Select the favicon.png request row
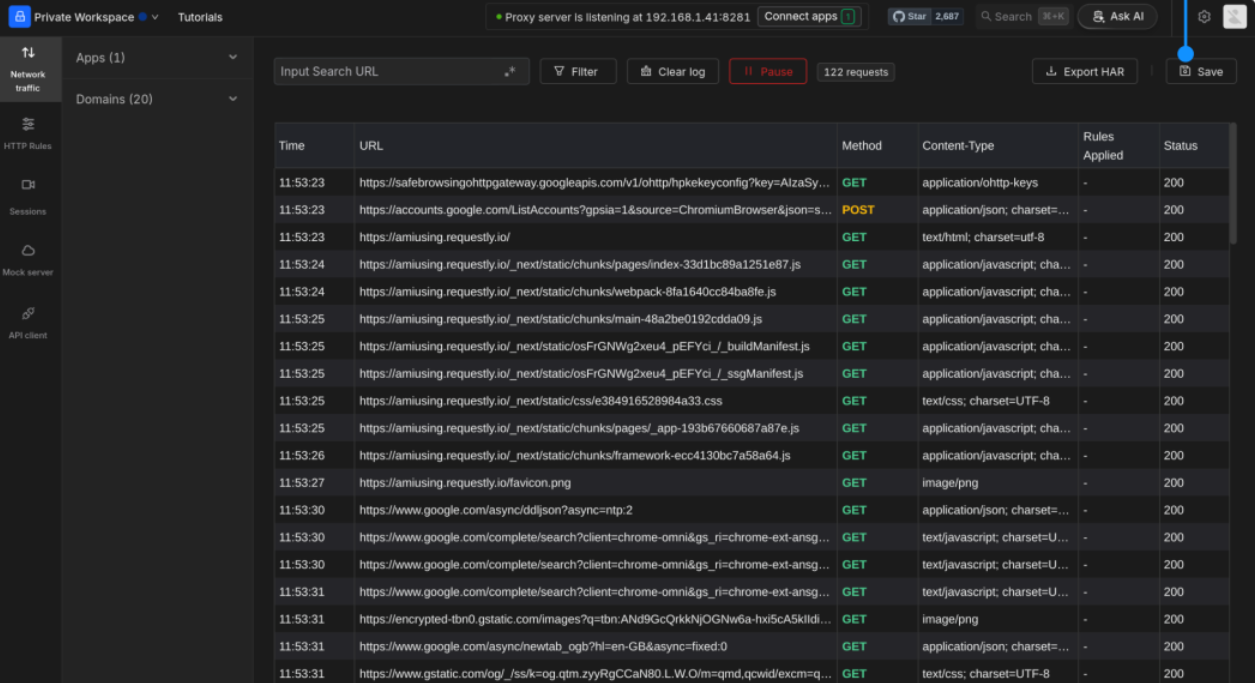 click(x=751, y=482)
